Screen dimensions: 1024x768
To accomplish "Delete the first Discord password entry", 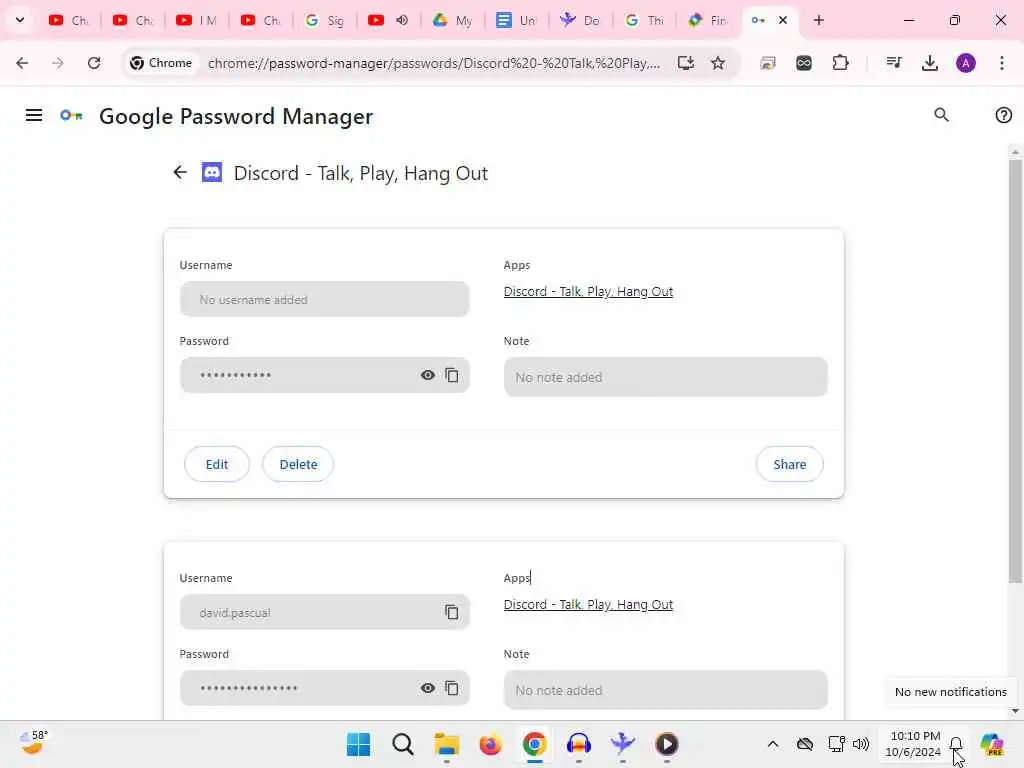I will tap(298, 464).
